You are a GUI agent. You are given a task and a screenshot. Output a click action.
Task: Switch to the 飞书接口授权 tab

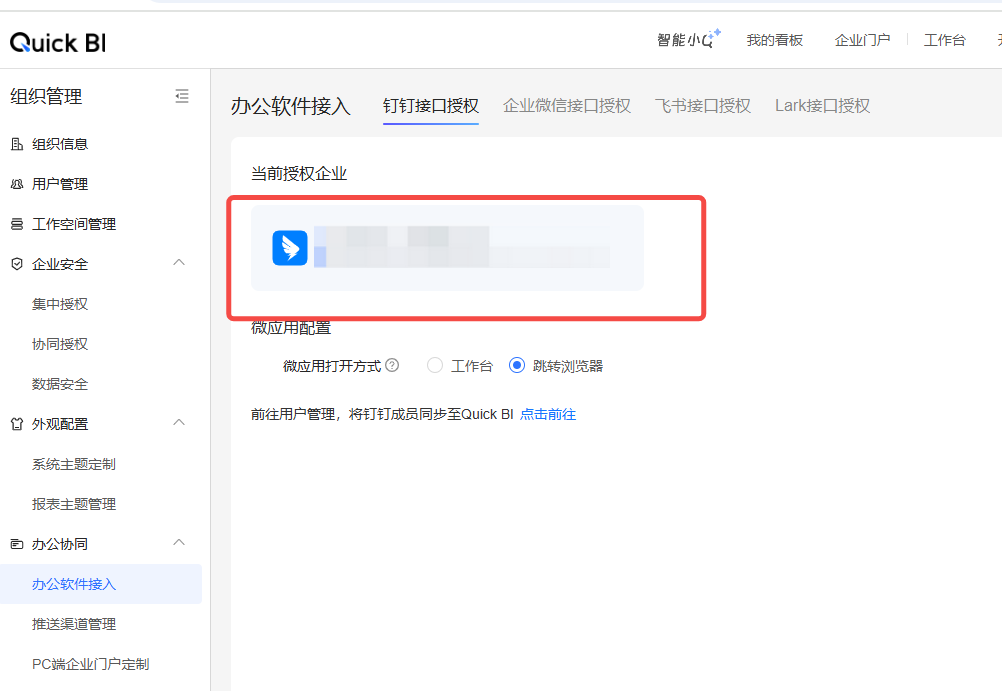[702, 105]
